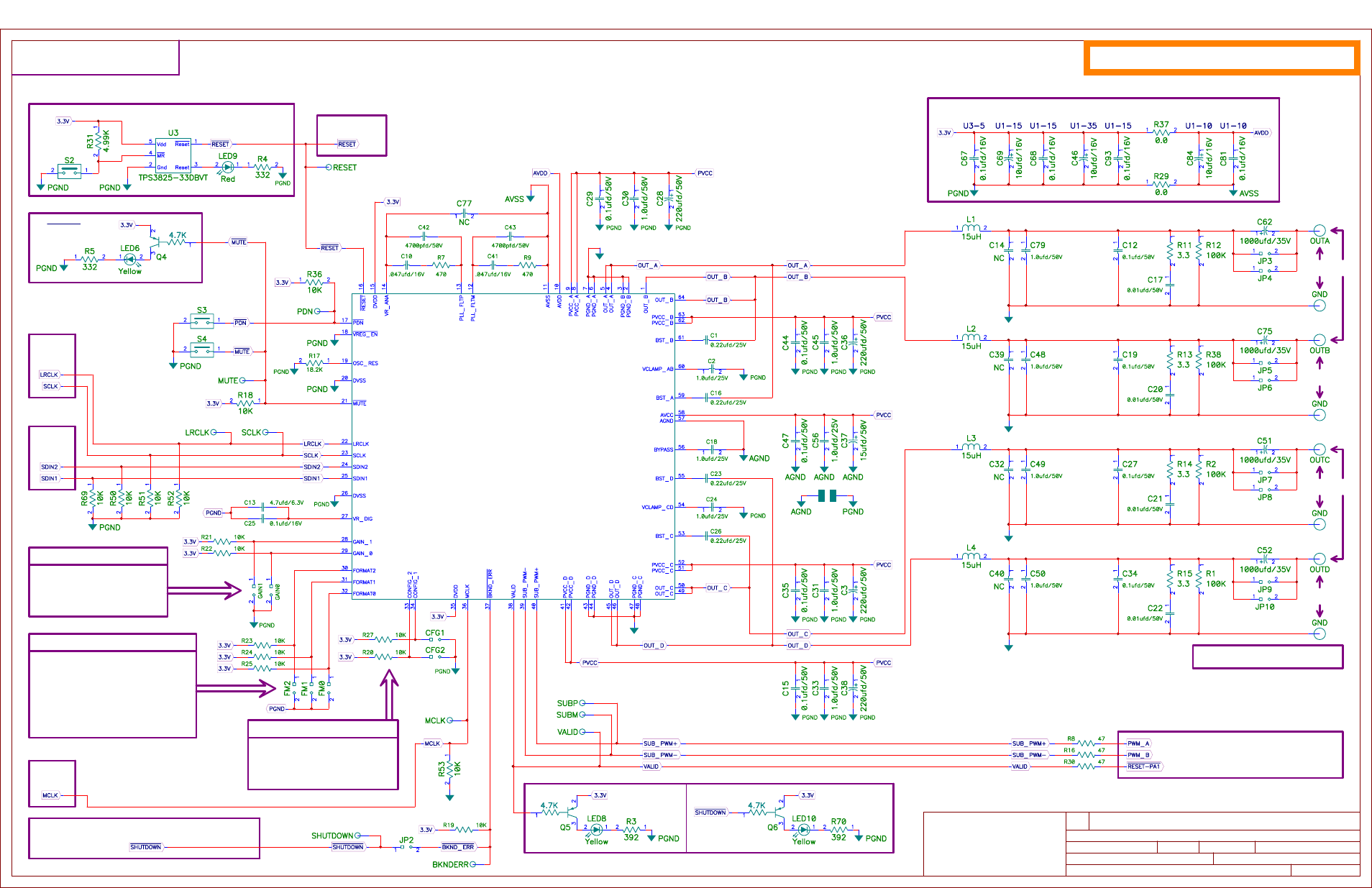Screen dimensions: 1372x888
Task: Select the SDIN2 port label
Action: 49,467
